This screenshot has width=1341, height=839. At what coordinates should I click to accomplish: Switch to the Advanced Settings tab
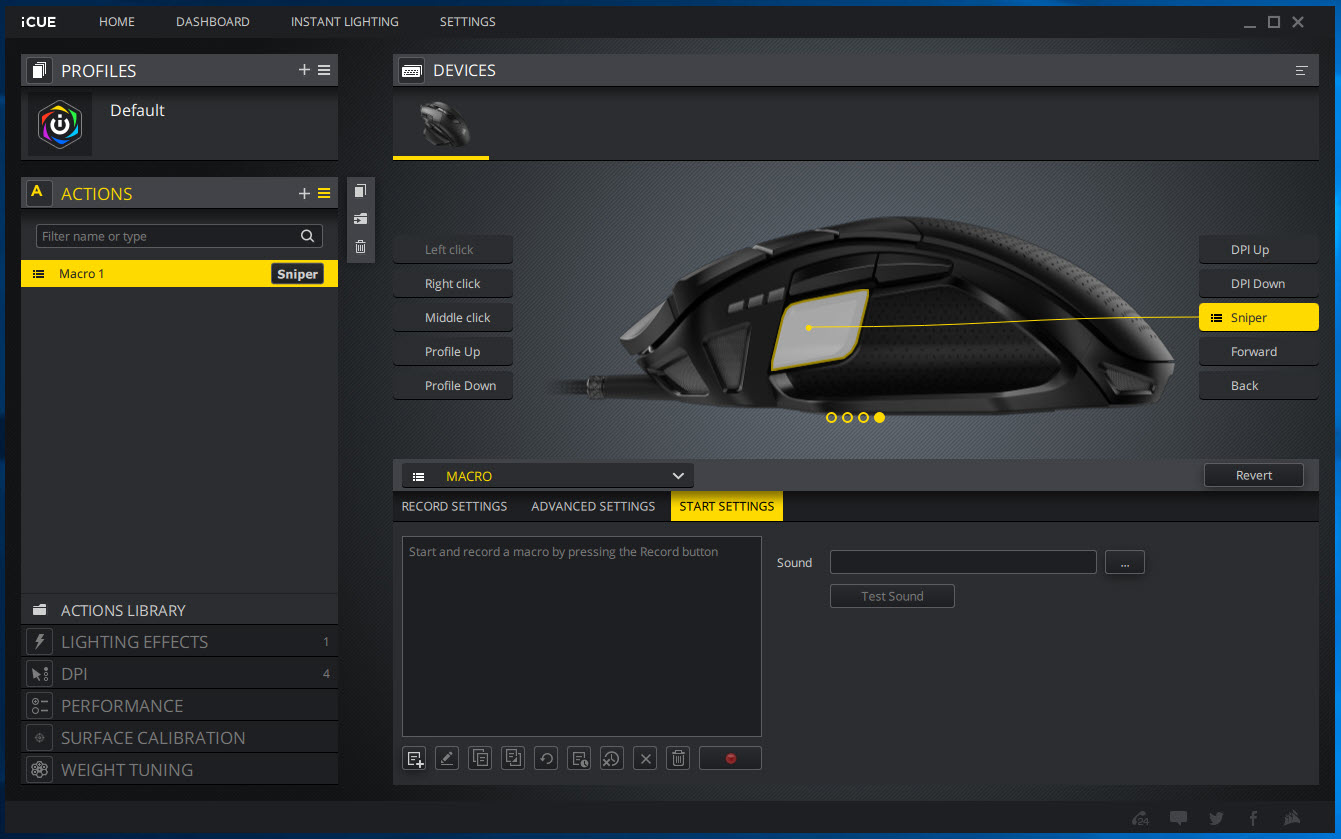point(593,506)
